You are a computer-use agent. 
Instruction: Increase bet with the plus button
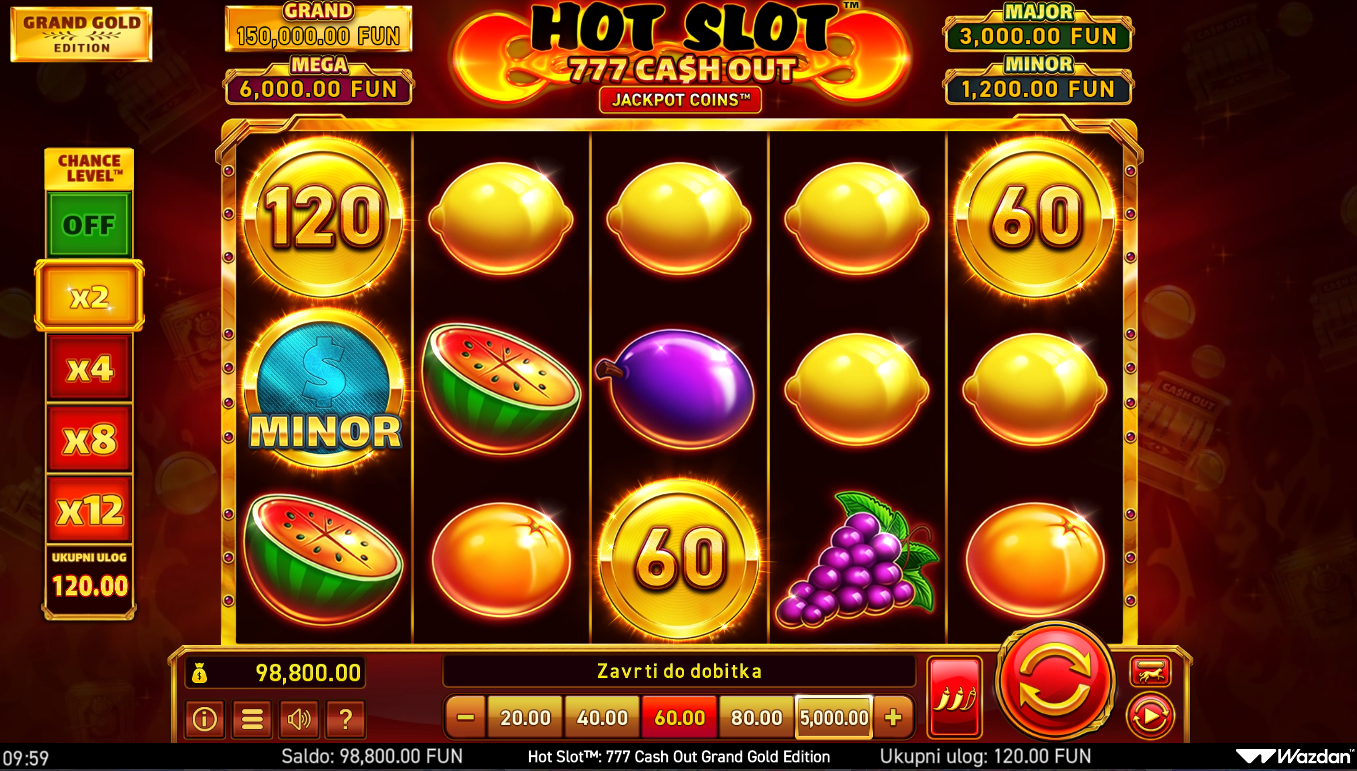coord(893,717)
